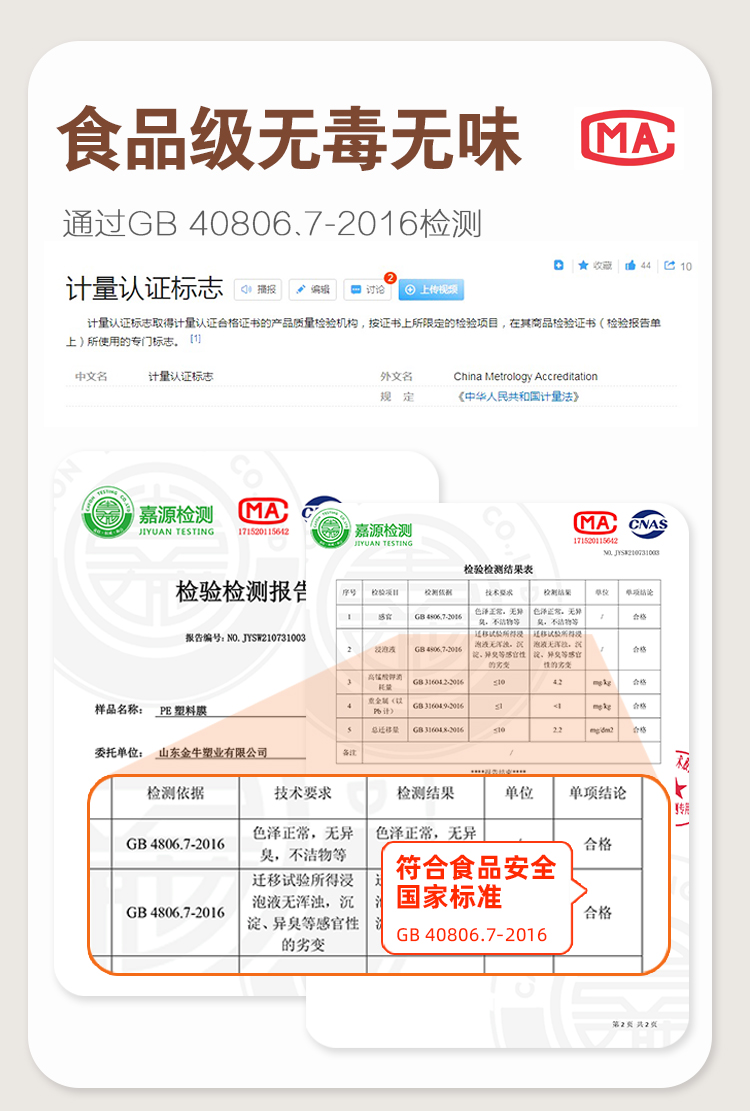Click the enlarged 技术要求 column header
750x1111 pixels.
coord(303,794)
